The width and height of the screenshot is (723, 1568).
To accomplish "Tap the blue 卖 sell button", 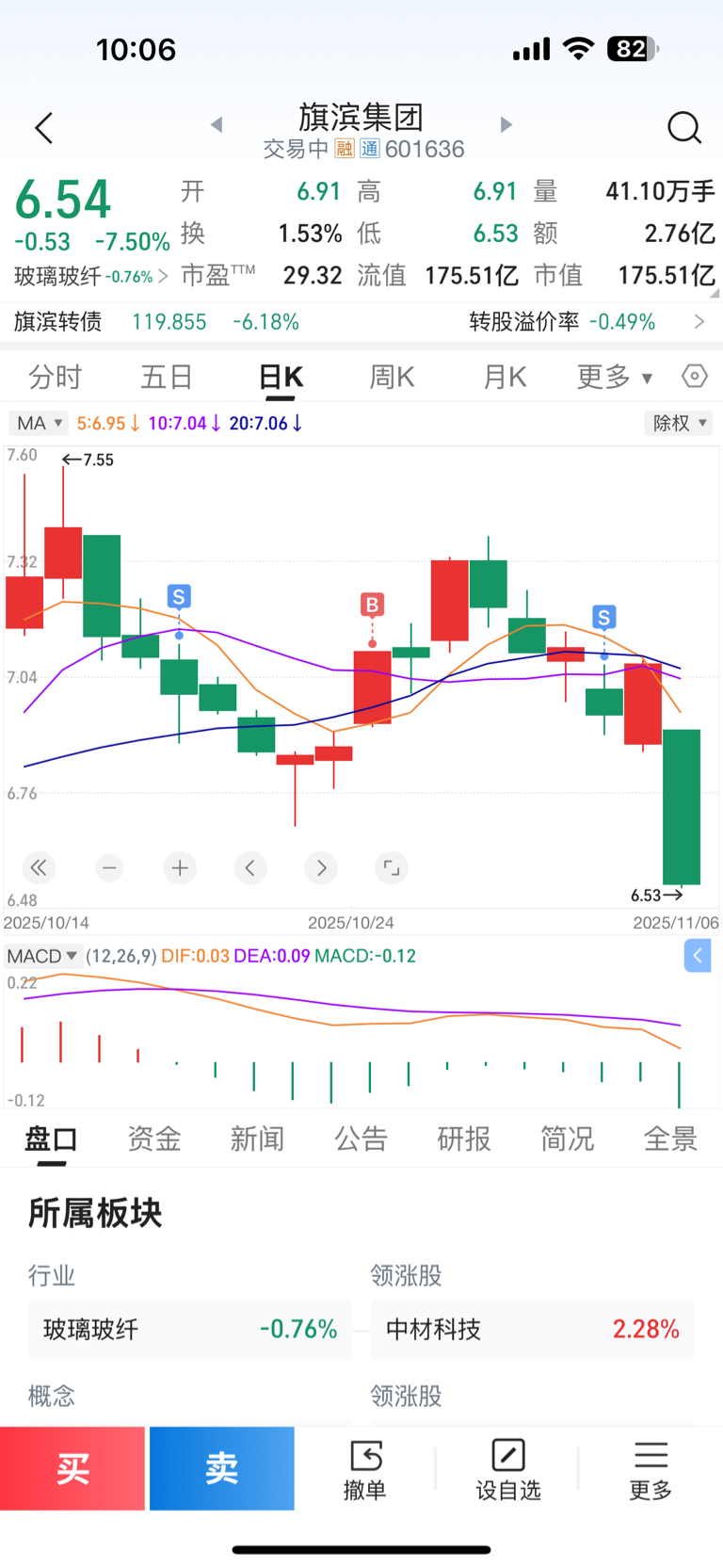I will click(x=222, y=1468).
